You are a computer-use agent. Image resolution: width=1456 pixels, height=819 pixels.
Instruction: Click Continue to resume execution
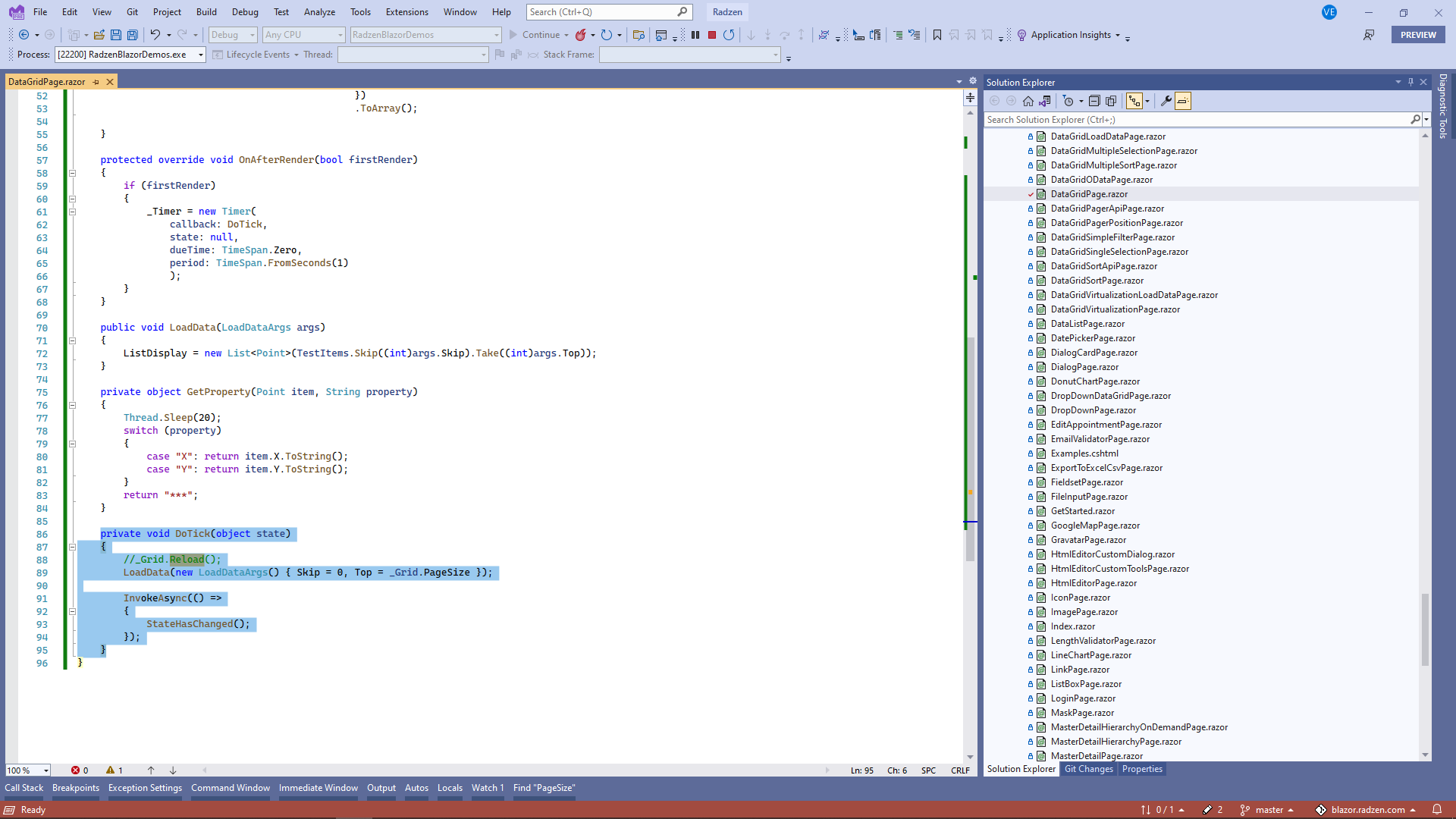(x=538, y=35)
